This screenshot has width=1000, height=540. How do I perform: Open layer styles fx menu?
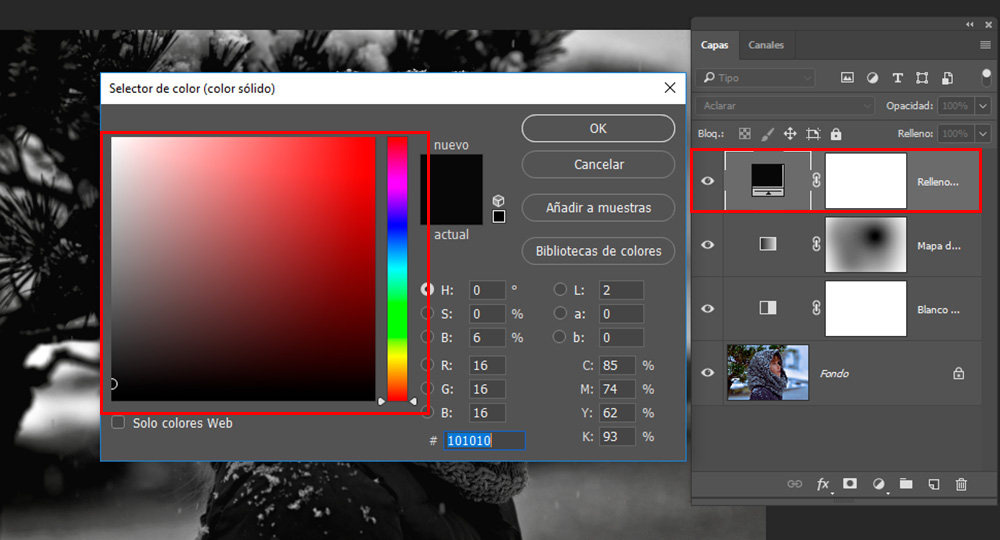click(823, 485)
